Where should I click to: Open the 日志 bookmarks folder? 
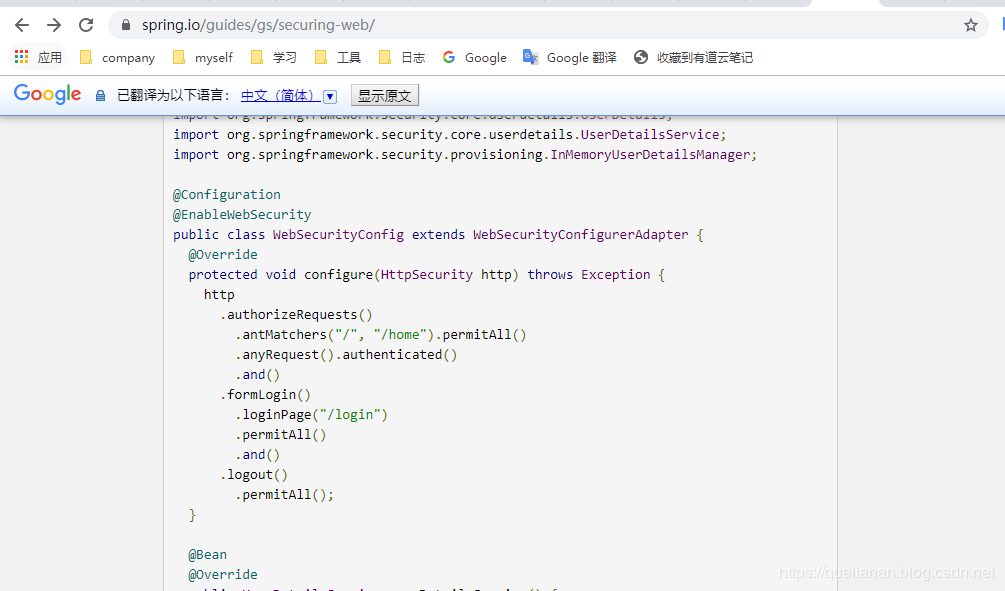coord(402,58)
